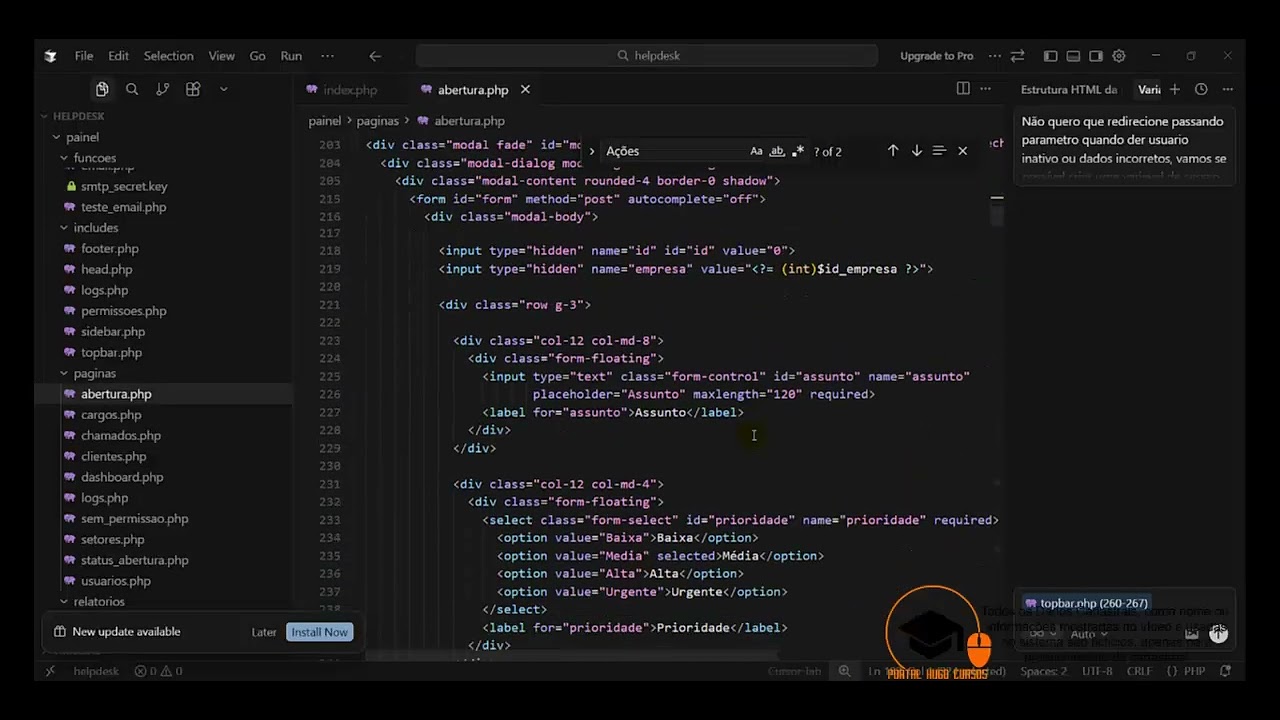Open chamados.php in the explorer
The height and width of the screenshot is (720, 1280).
click(120, 436)
